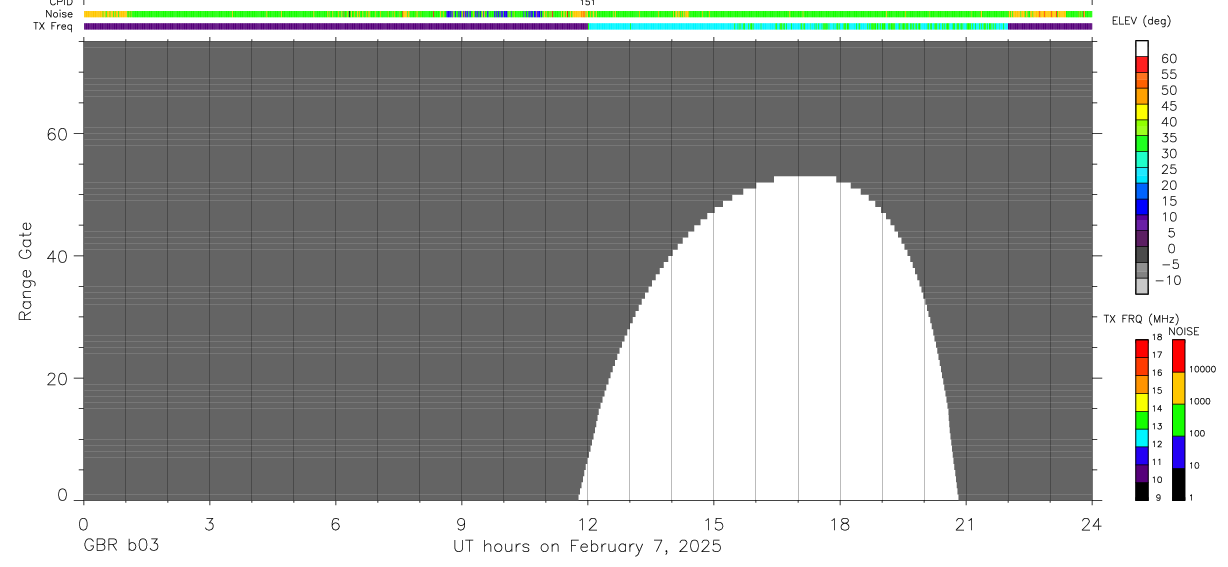This screenshot has height=567, width=1228.
Task: Click the yellow swatch between ELEV 40 and 45
Action: 1142,112
